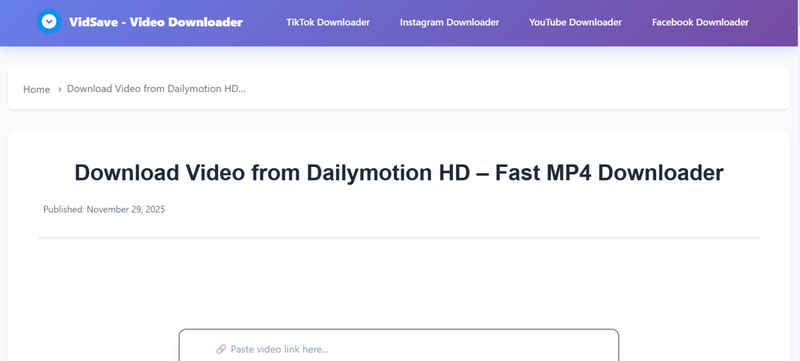The width and height of the screenshot is (800, 361).
Task: Open the VidSave - Video Downloader home title
Action: [156, 22]
